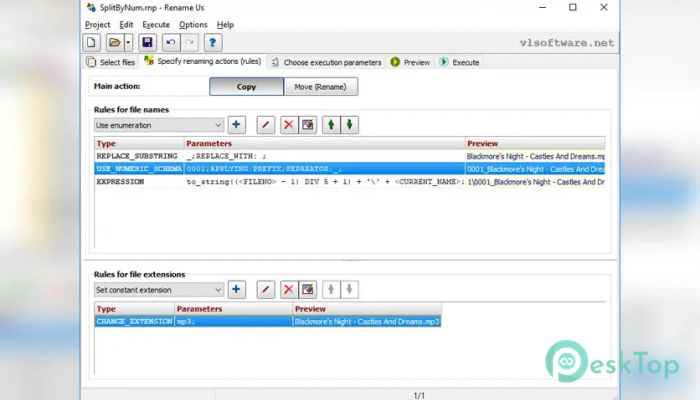Click the mp3; parameter cell
The height and width of the screenshot is (400, 700).
(233, 321)
